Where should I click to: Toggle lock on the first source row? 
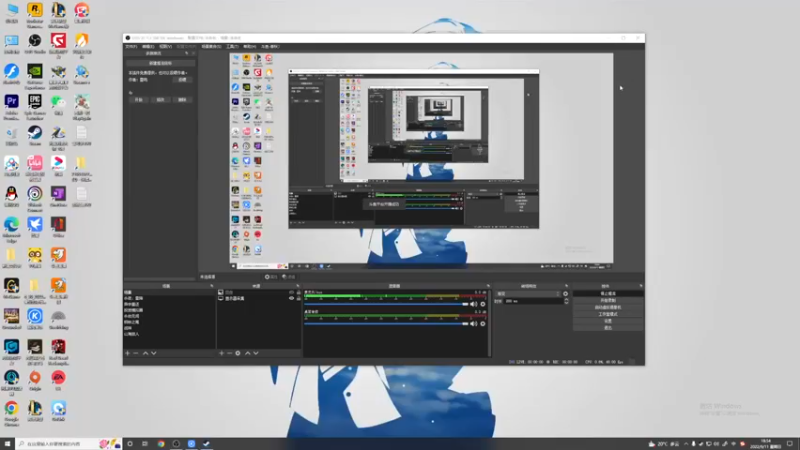coord(298,292)
